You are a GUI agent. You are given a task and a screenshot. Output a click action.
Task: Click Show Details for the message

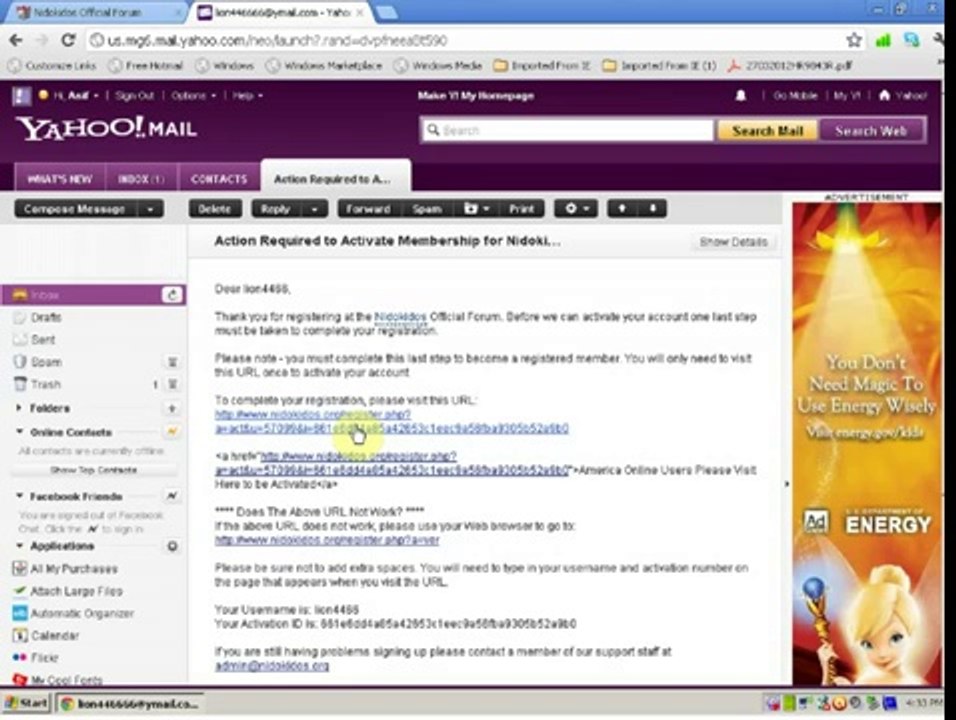(x=733, y=242)
